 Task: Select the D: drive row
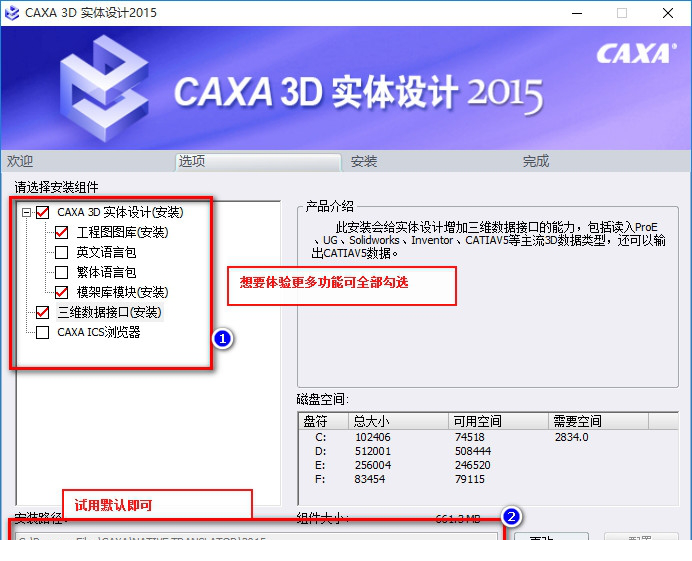tap(488, 451)
